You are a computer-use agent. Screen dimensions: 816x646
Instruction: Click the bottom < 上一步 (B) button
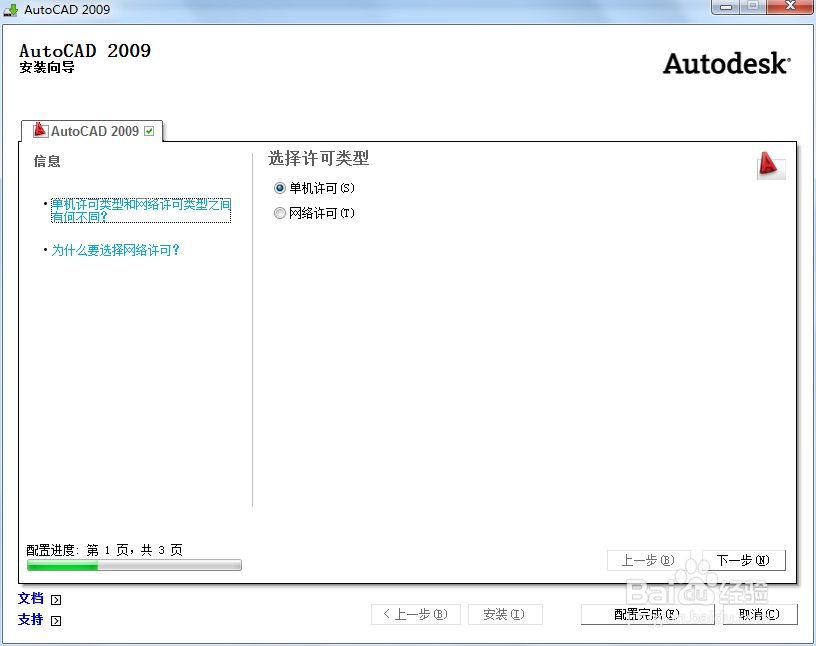[416, 614]
